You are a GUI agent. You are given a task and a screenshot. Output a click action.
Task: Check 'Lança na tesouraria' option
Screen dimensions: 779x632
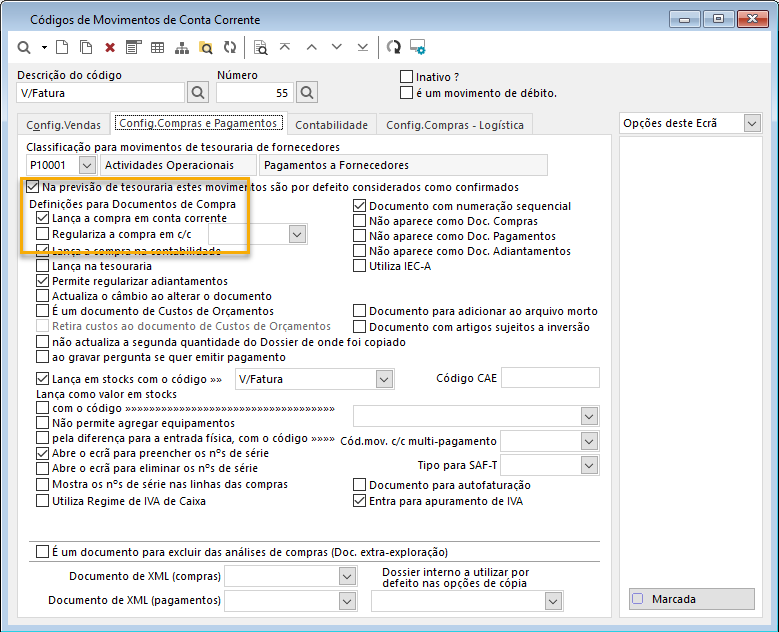[43, 266]
